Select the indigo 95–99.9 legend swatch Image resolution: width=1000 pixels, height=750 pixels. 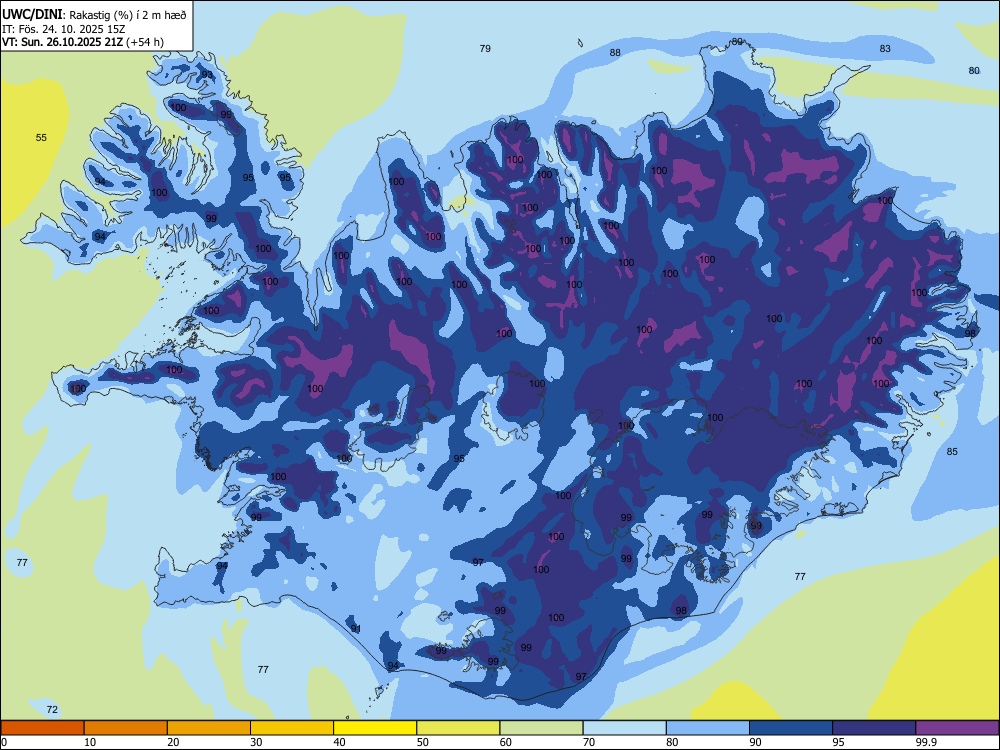click(x=874, y=728)
